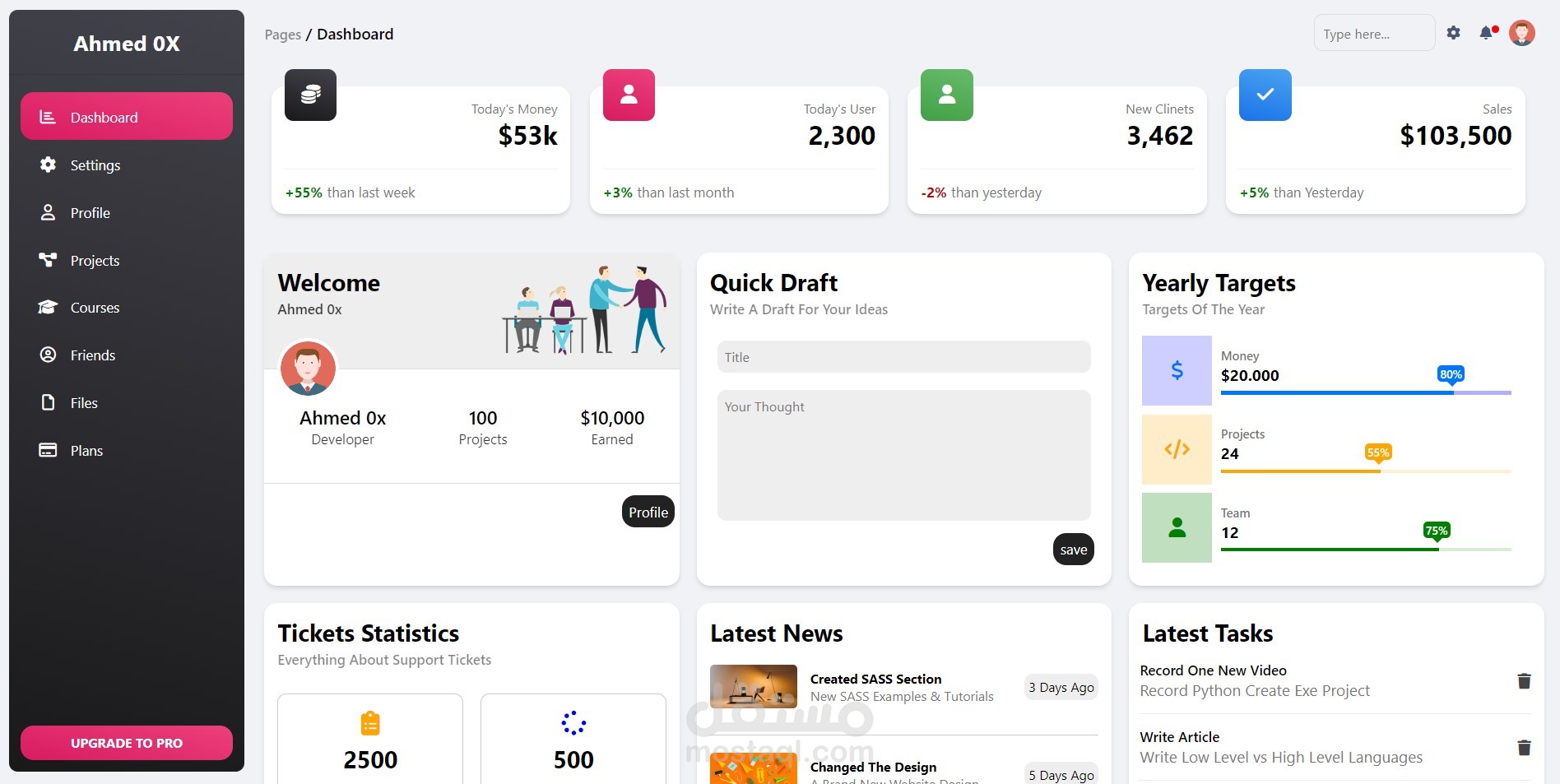Delete the Write Article task
The width and height of the screenshot is (1560, 784).
pos(1524,747)
